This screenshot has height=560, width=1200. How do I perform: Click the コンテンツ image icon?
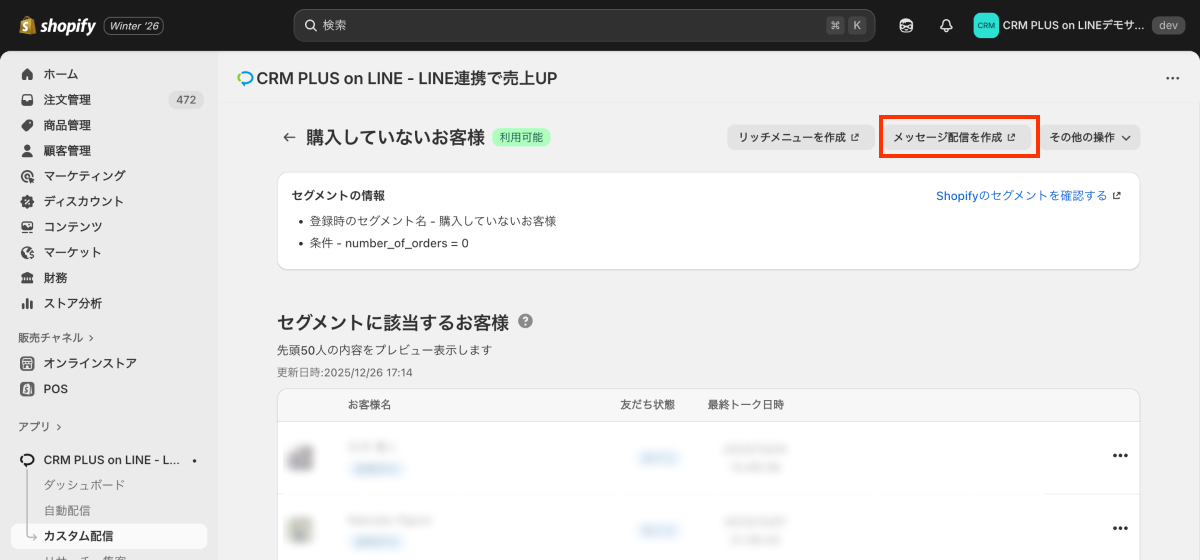tap(27, 227)
